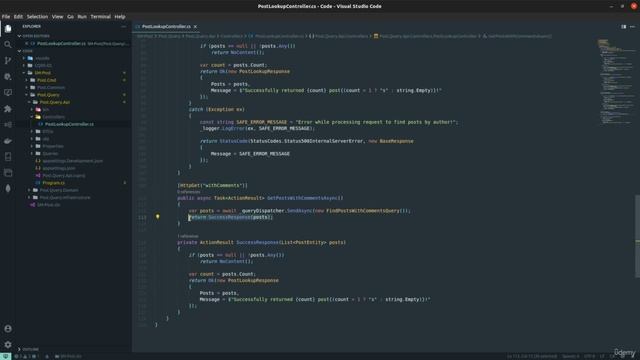Open the File menu
This screenshot has height=360, width=640.
[6, 17]
